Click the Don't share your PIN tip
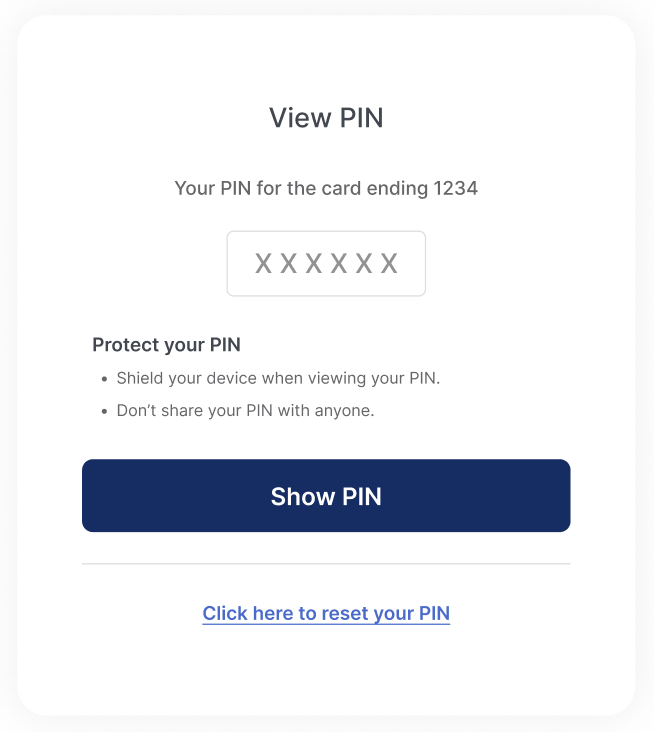 tap(245, 410)
